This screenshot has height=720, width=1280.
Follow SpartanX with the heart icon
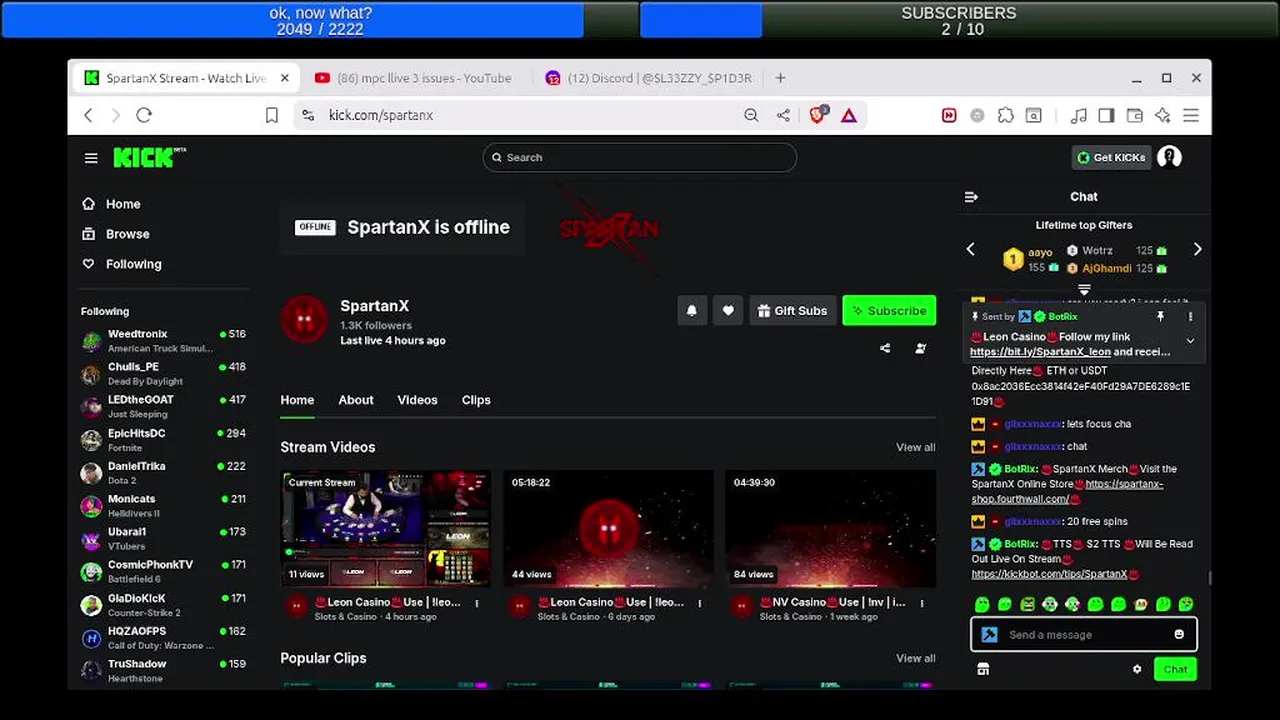[728, 311]
